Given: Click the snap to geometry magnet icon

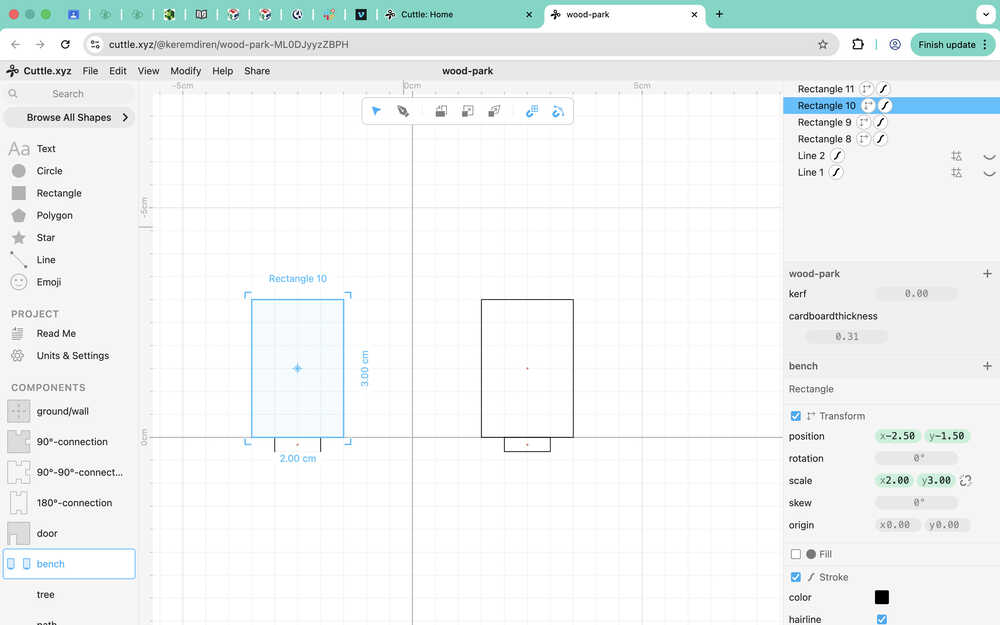Looking at the screenshot, I should 558,111.
